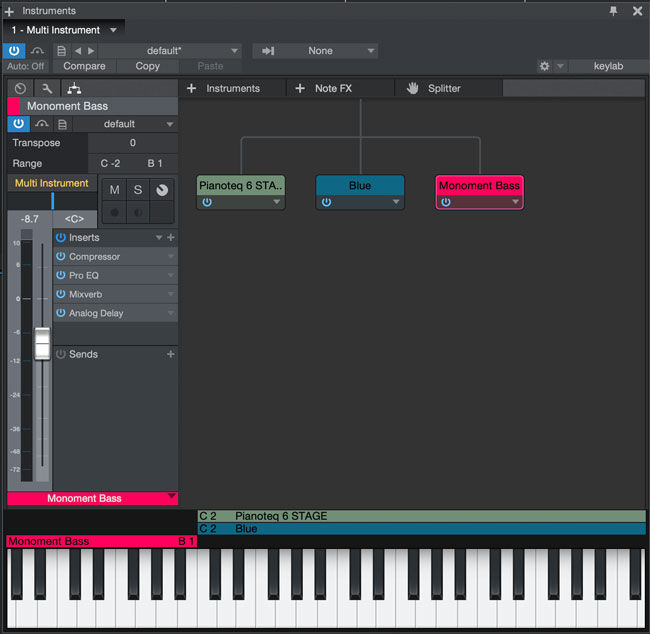The height and width of the screenshot is (634, 650).
Task: Mute the channel with the M button
Action: [x=114, y=190]
